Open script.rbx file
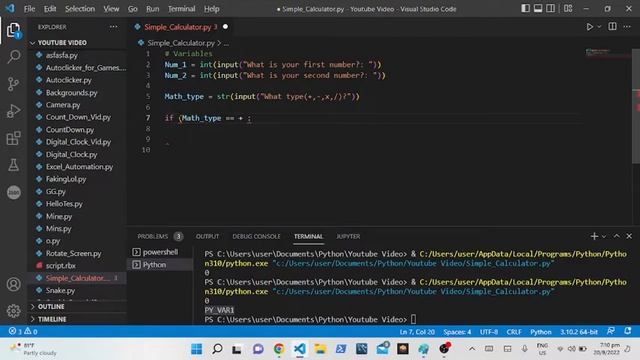 (60, 265)
